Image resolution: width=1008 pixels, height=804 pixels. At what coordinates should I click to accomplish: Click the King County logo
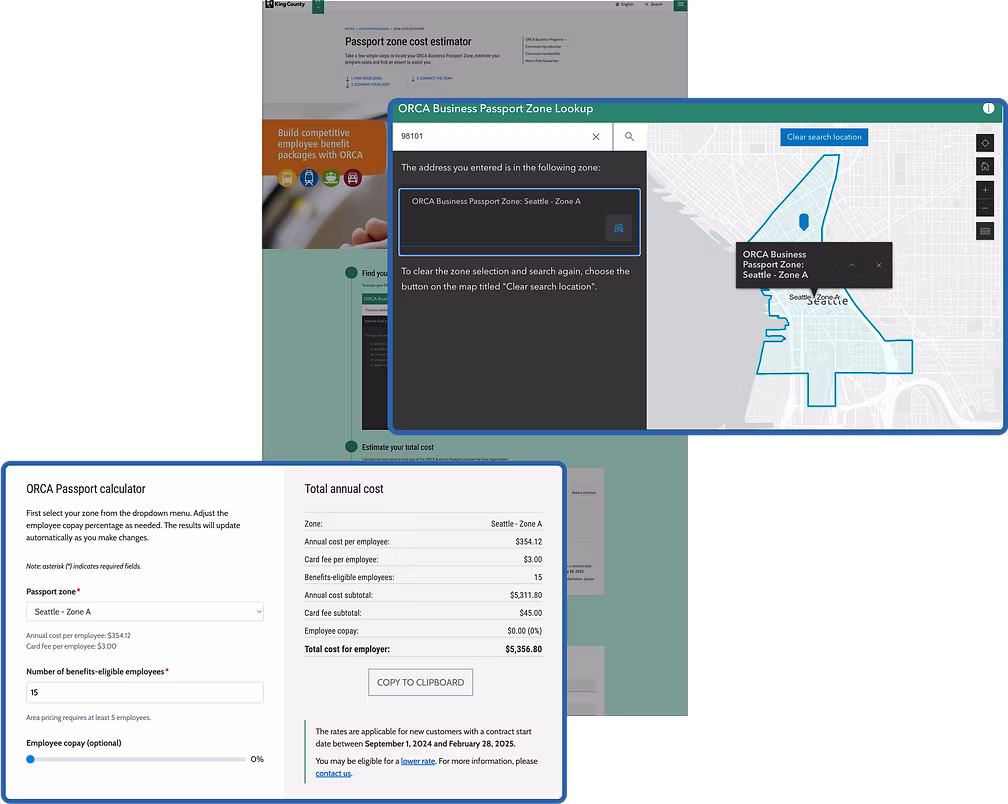[x=285, y=4]
